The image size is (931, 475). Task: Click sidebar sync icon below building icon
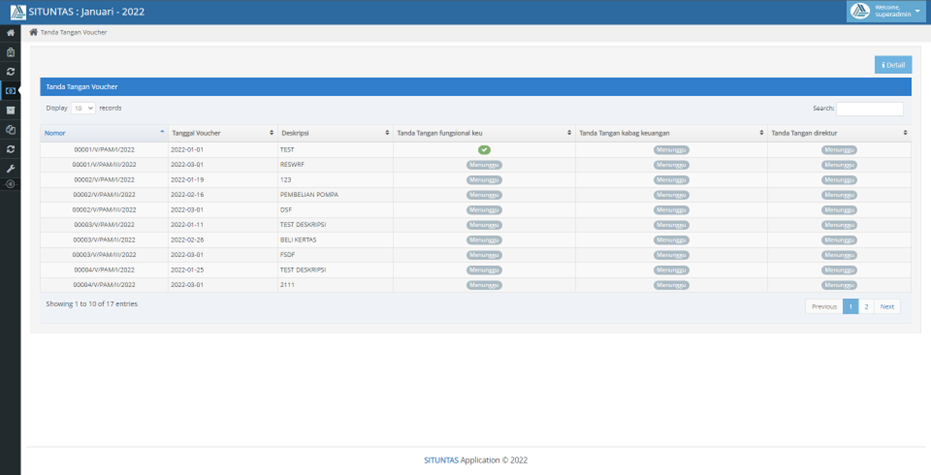[10, 71]
